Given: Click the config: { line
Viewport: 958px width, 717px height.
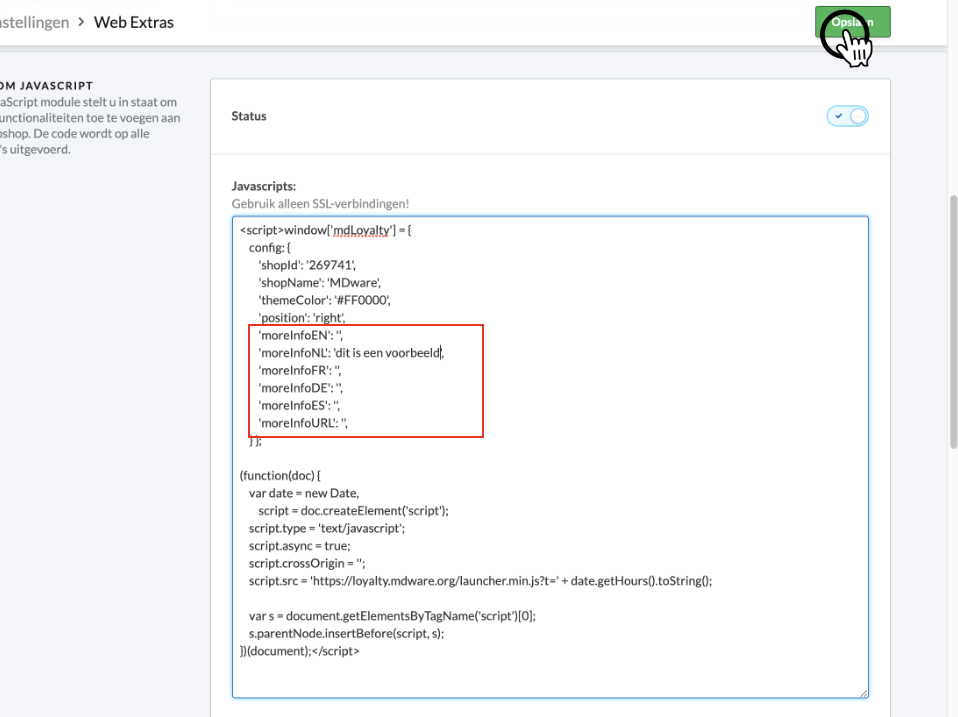Looking at the screenshot, I should point(269,247).
